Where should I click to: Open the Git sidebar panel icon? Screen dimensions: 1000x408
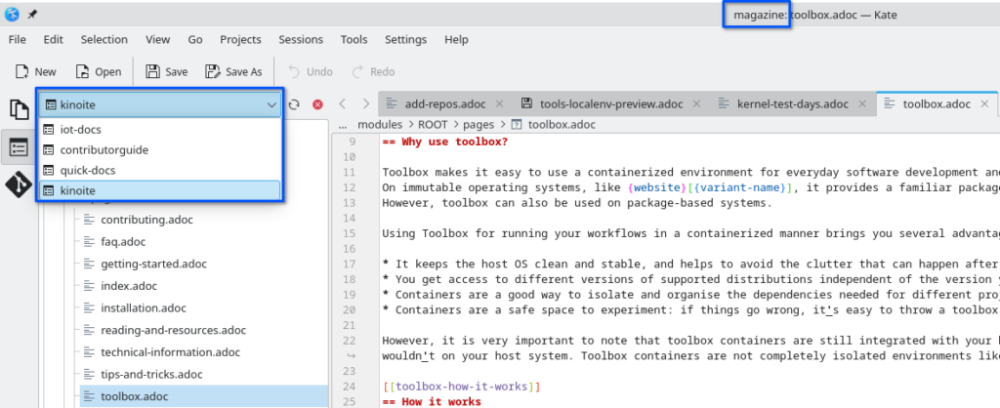click(18, 185)
